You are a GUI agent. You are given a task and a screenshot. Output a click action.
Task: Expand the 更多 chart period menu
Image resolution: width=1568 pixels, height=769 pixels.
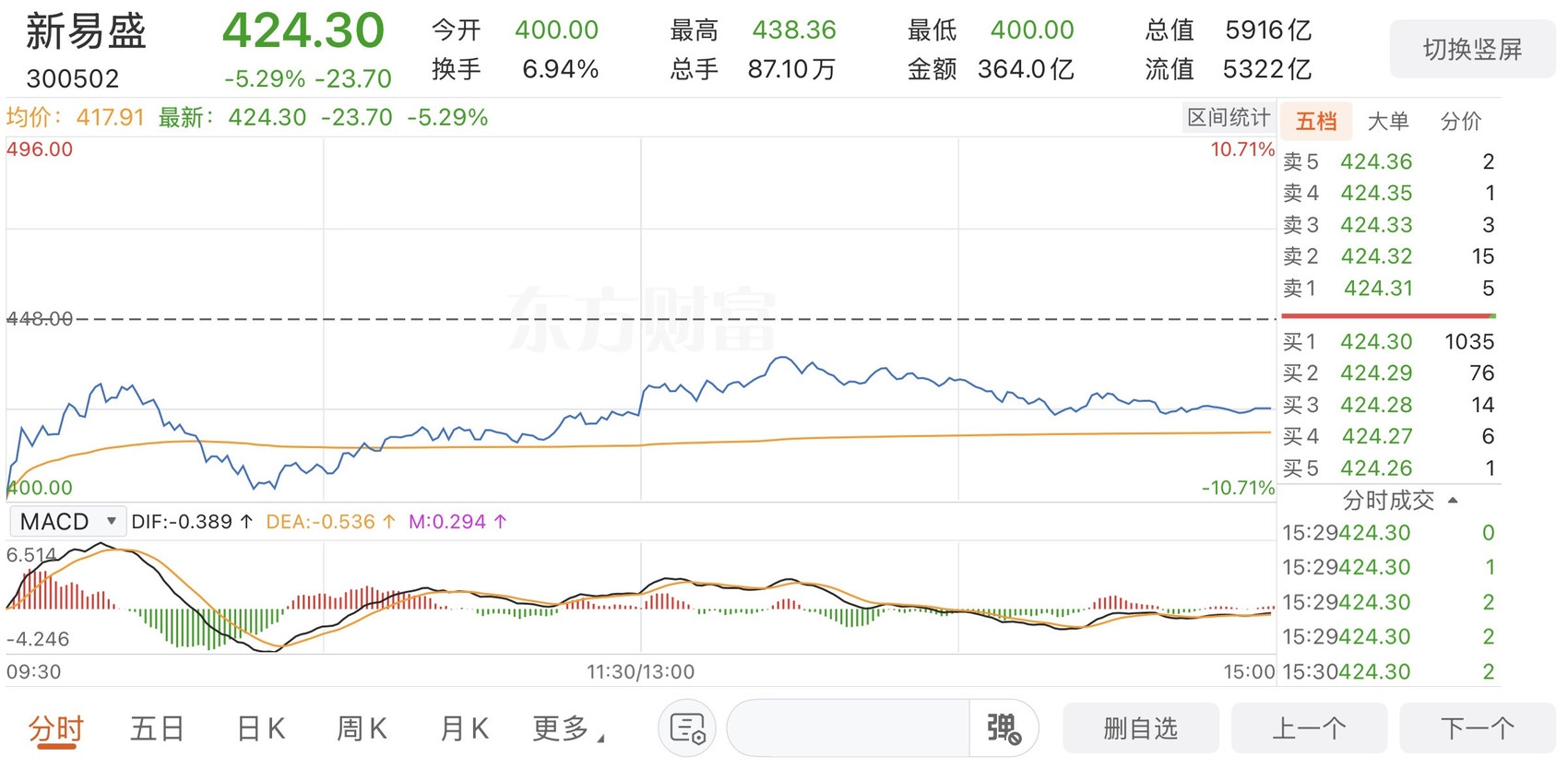(568, 728)
